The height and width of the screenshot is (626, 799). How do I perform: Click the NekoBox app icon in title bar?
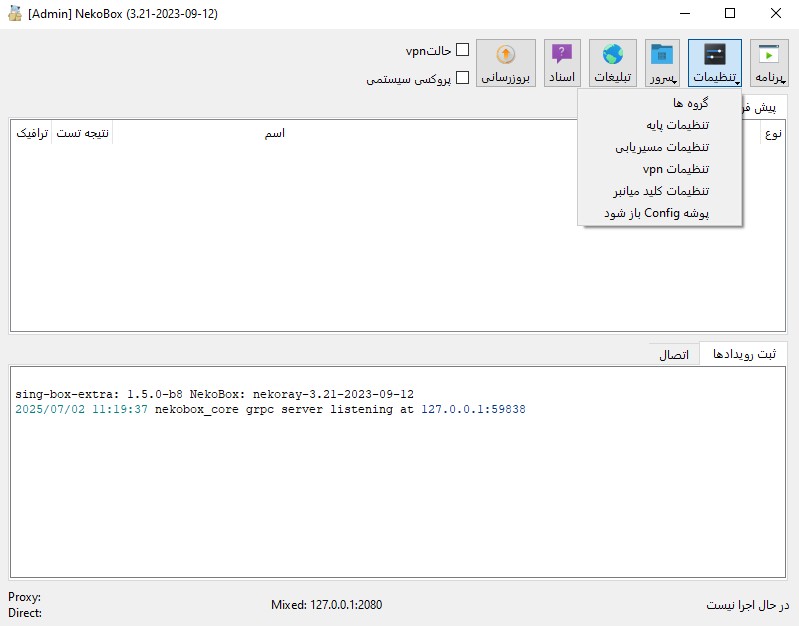15,14
